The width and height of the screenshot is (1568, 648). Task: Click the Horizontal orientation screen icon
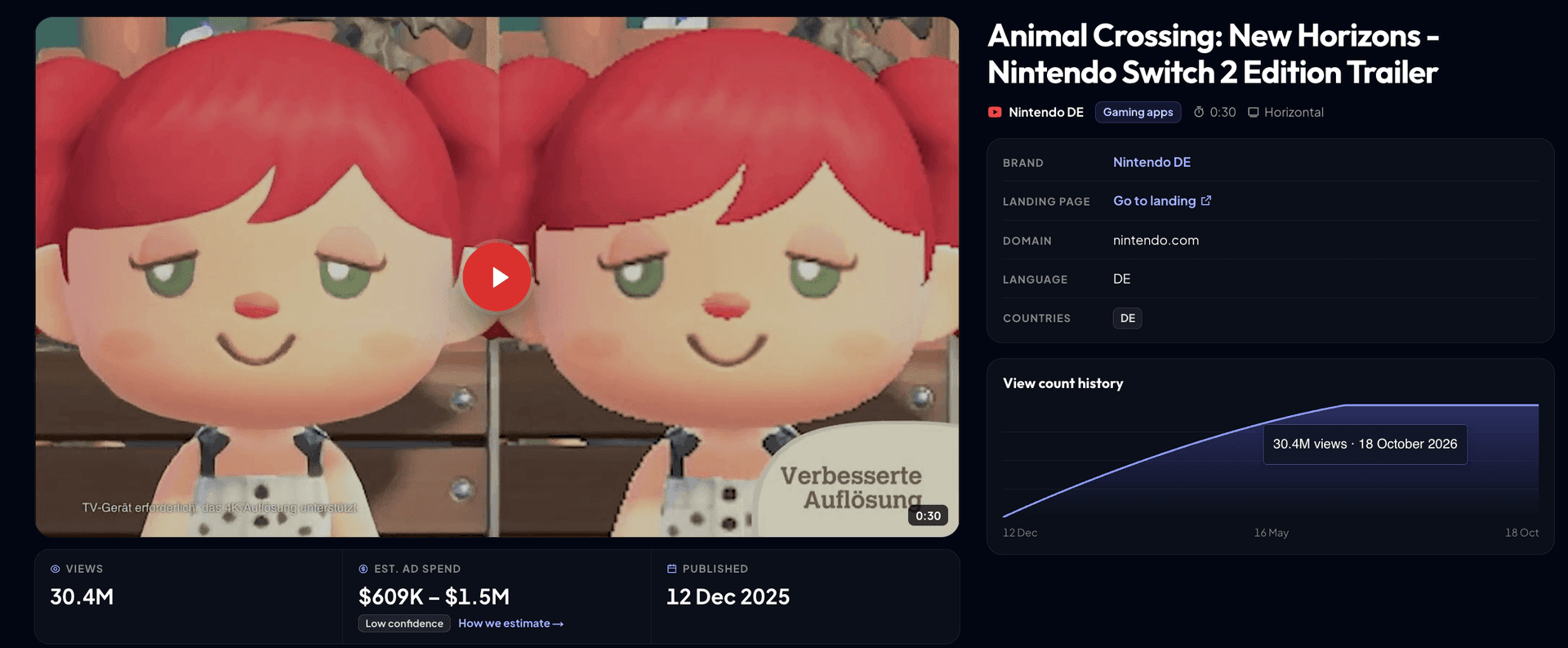1254,112
